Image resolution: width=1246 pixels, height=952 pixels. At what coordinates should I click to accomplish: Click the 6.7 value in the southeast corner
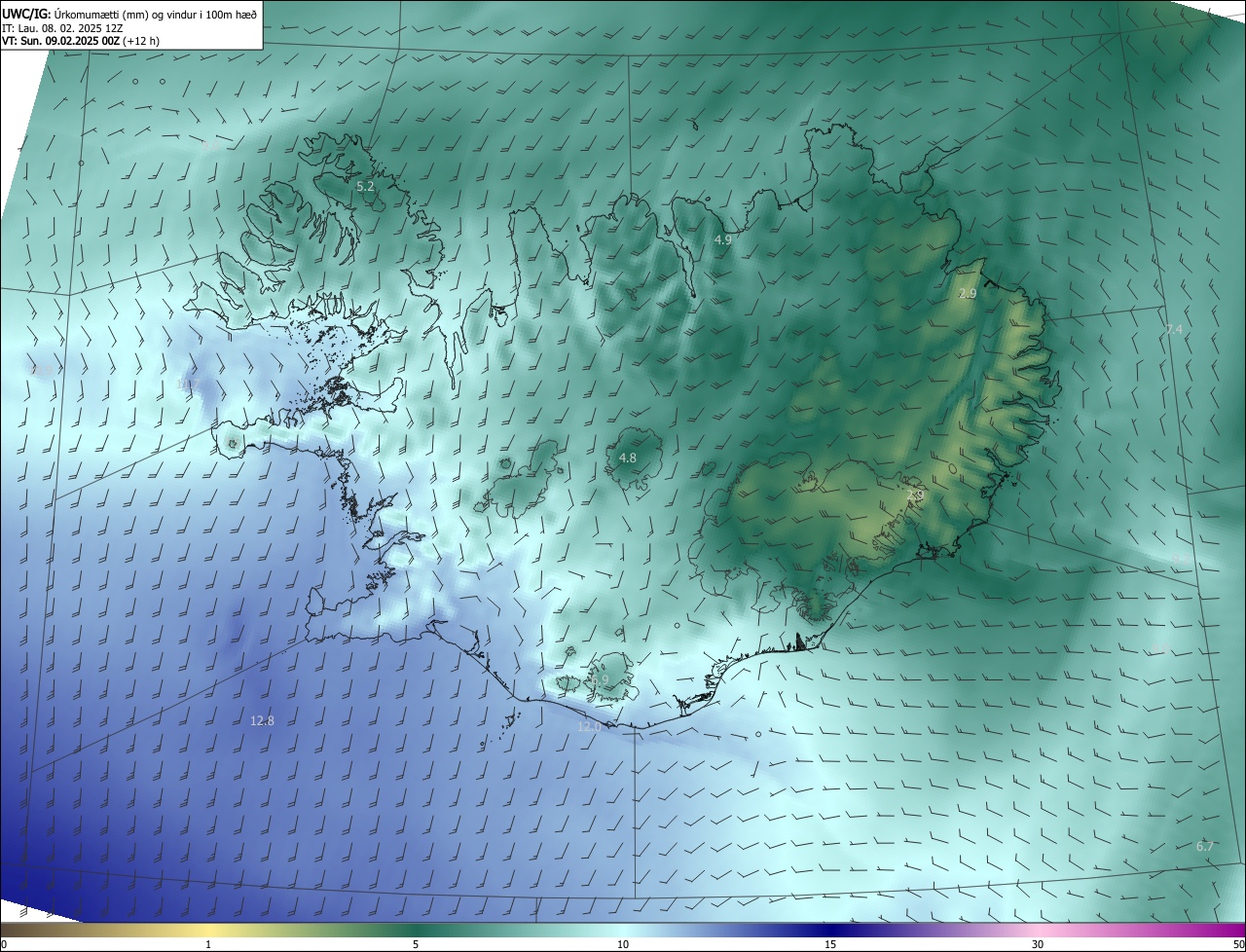click(1205, 847)
